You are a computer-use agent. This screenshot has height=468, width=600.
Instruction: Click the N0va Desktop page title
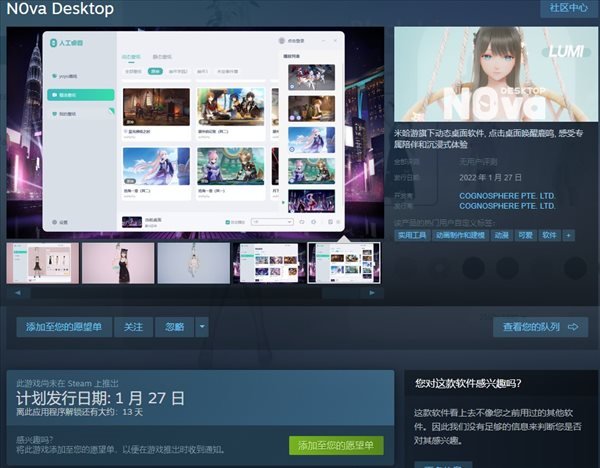(60, 8)
